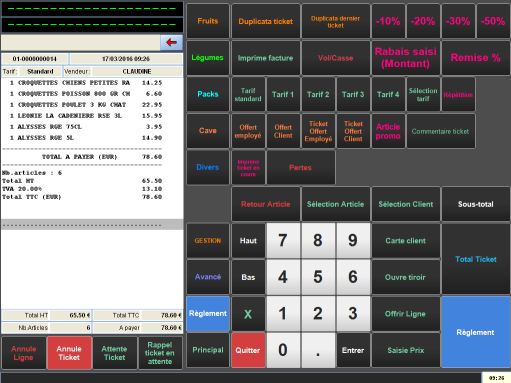Screen dimensions: 511x383
Task: Tap the decimal point key on keypad
Action: pos(318,350)
